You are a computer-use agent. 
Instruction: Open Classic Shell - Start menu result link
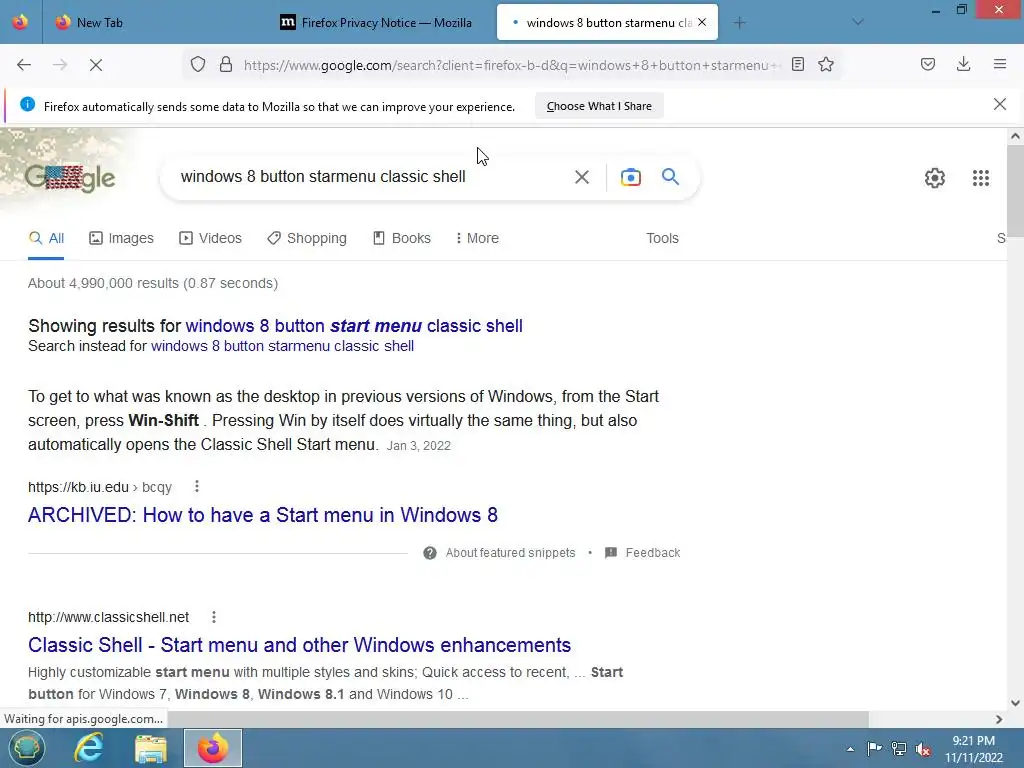(299, 645)
